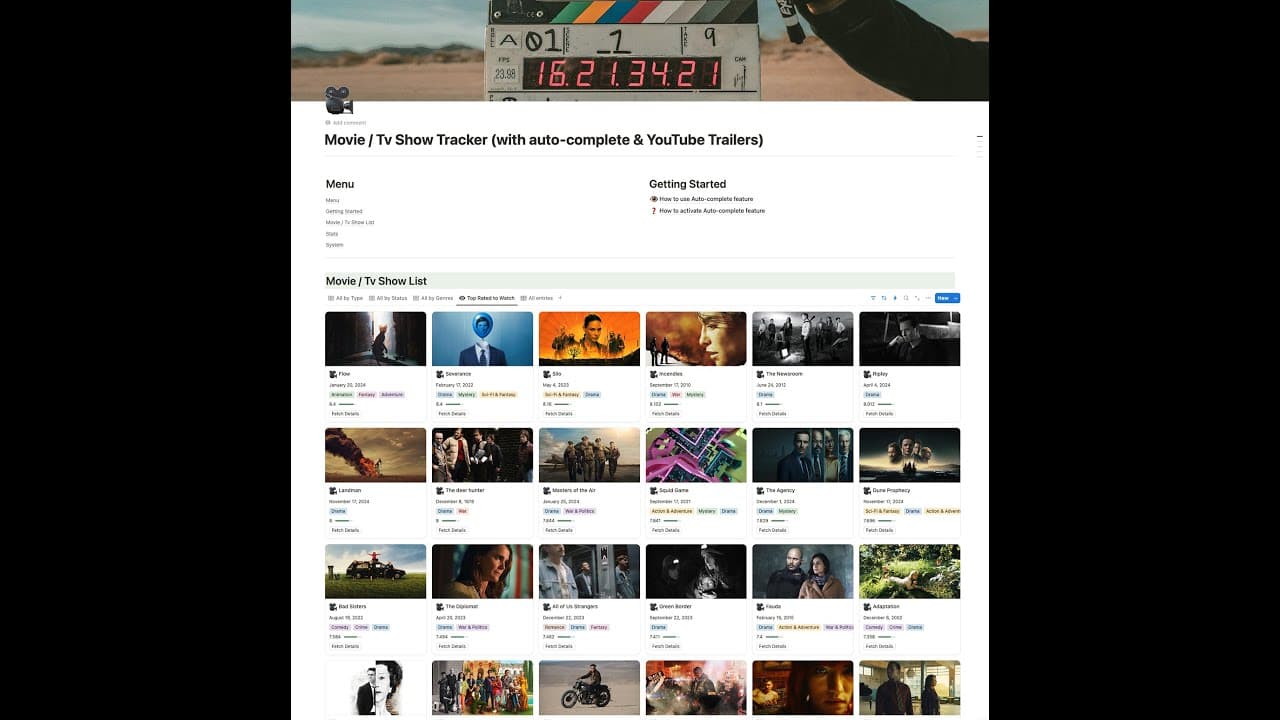The width and height of the screenshot is (1280, 720).
Task: Click camera icon beside Landman title
Action: point(333,491)
